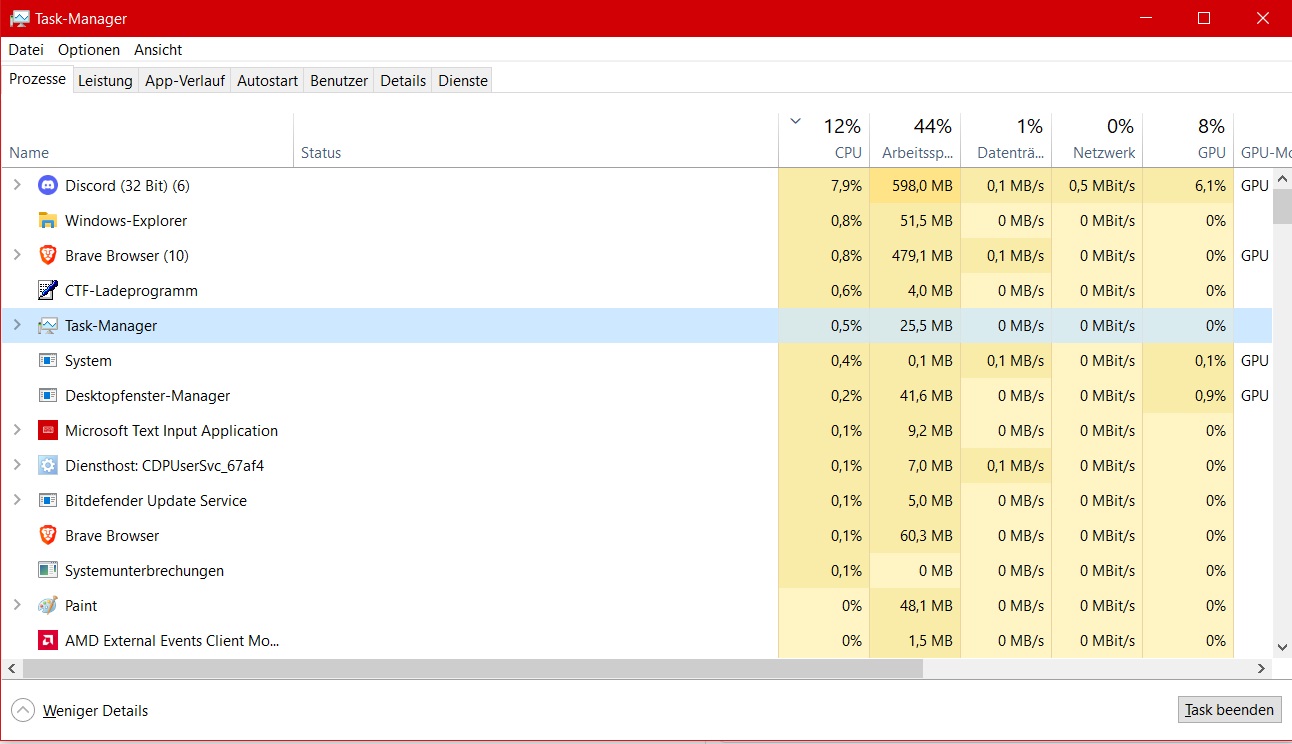Image resolution: width=1292 pixels, height=744 pixels.
Task: Sort by the Name column header
Action: tap(147, 140)
